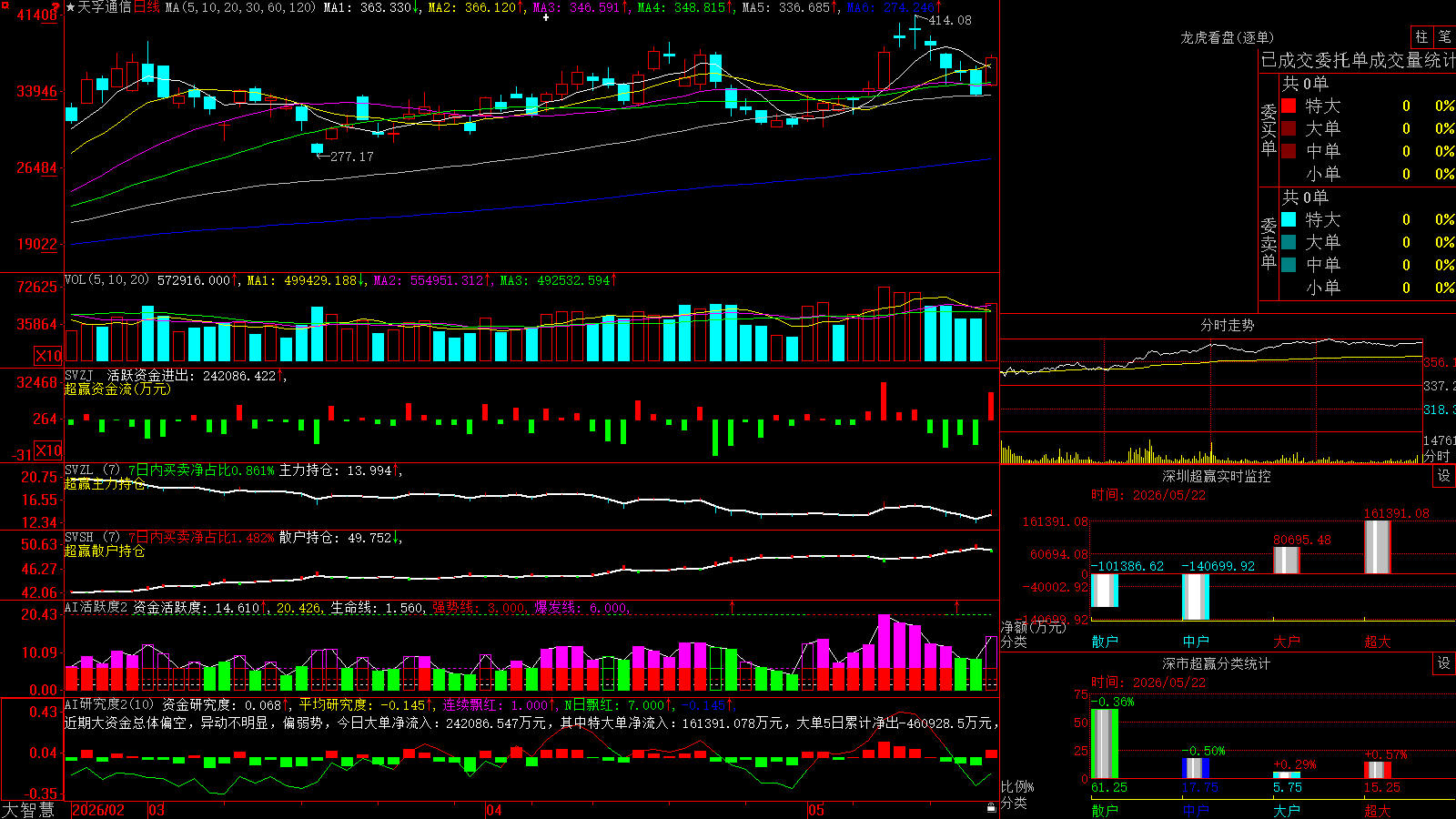Click the X10 scale box in SVZJ panel

[x=48, y=450]
